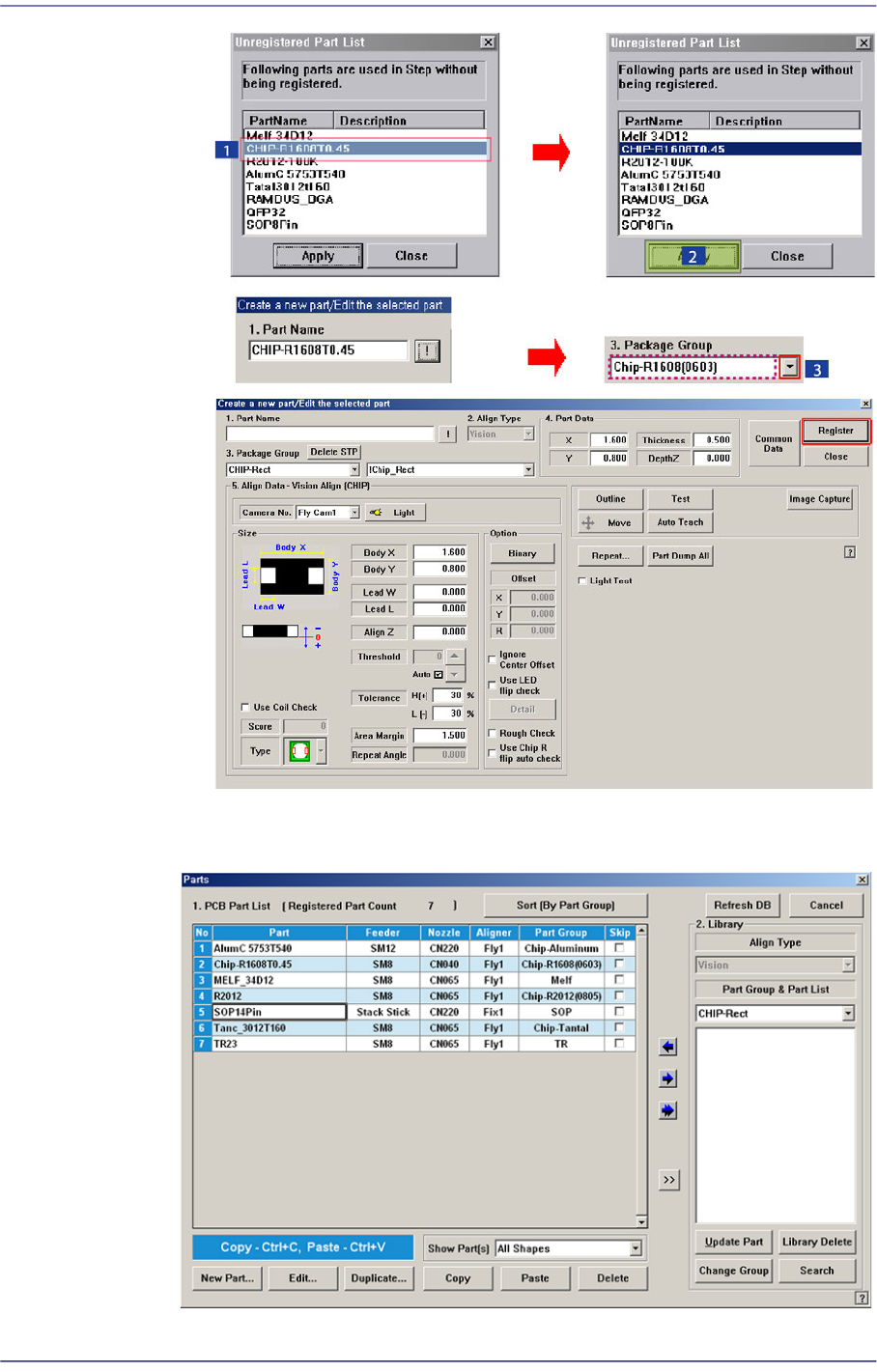Open the !Chip_Rect dropdown
Viewport: 877px width, 1372px height.
click(528, 470)
